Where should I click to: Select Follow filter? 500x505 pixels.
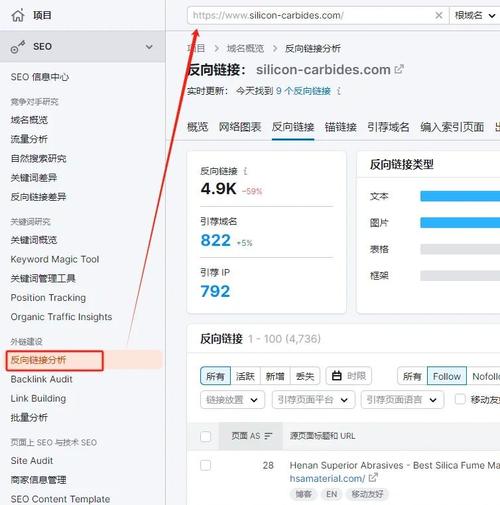(447, 376)
